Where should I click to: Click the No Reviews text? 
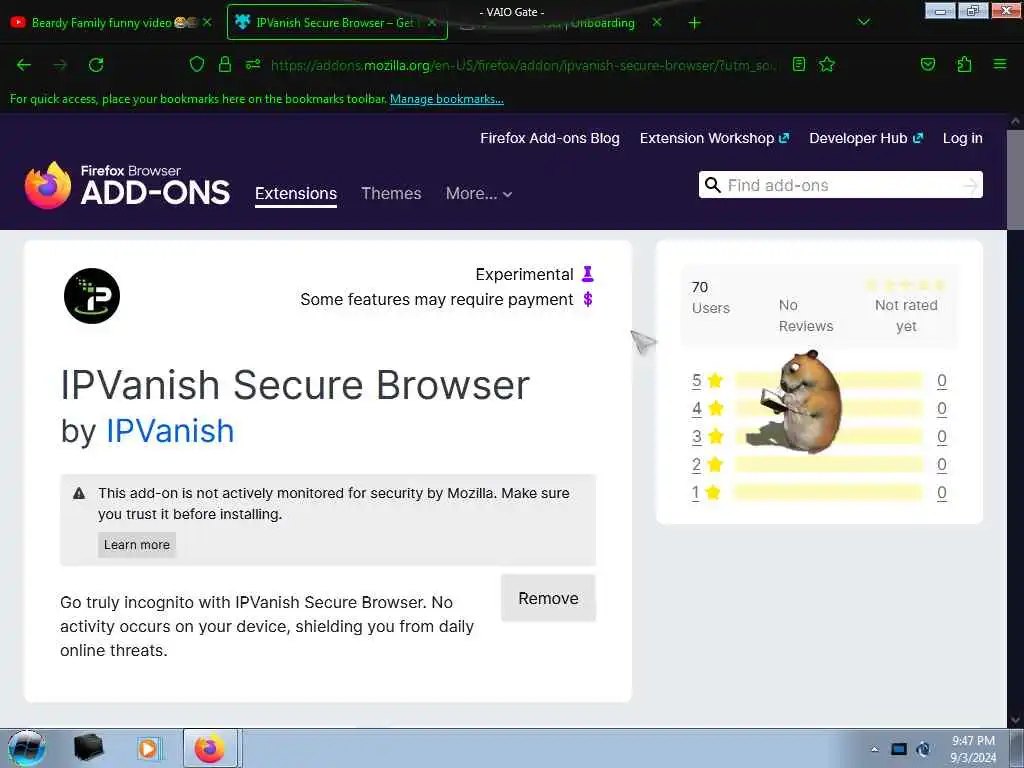coord(806,315)
